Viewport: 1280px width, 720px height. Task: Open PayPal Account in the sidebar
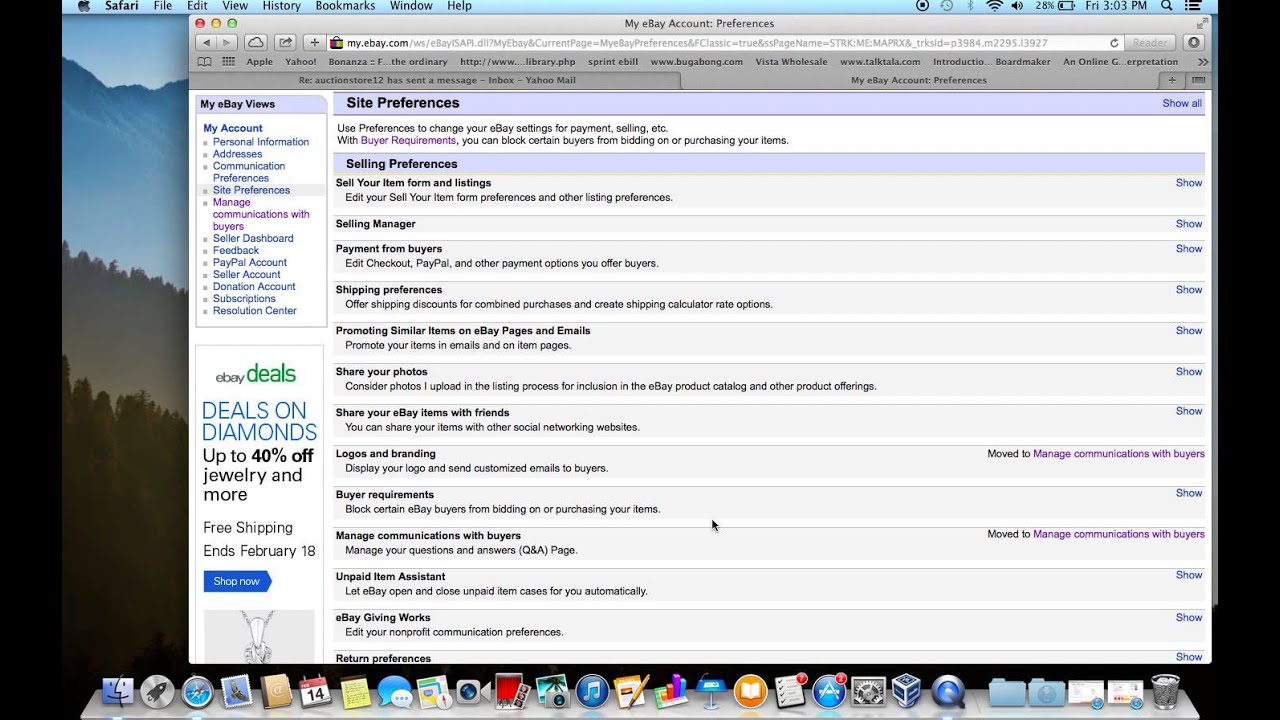pyautogui.click(x=250, y=262)
